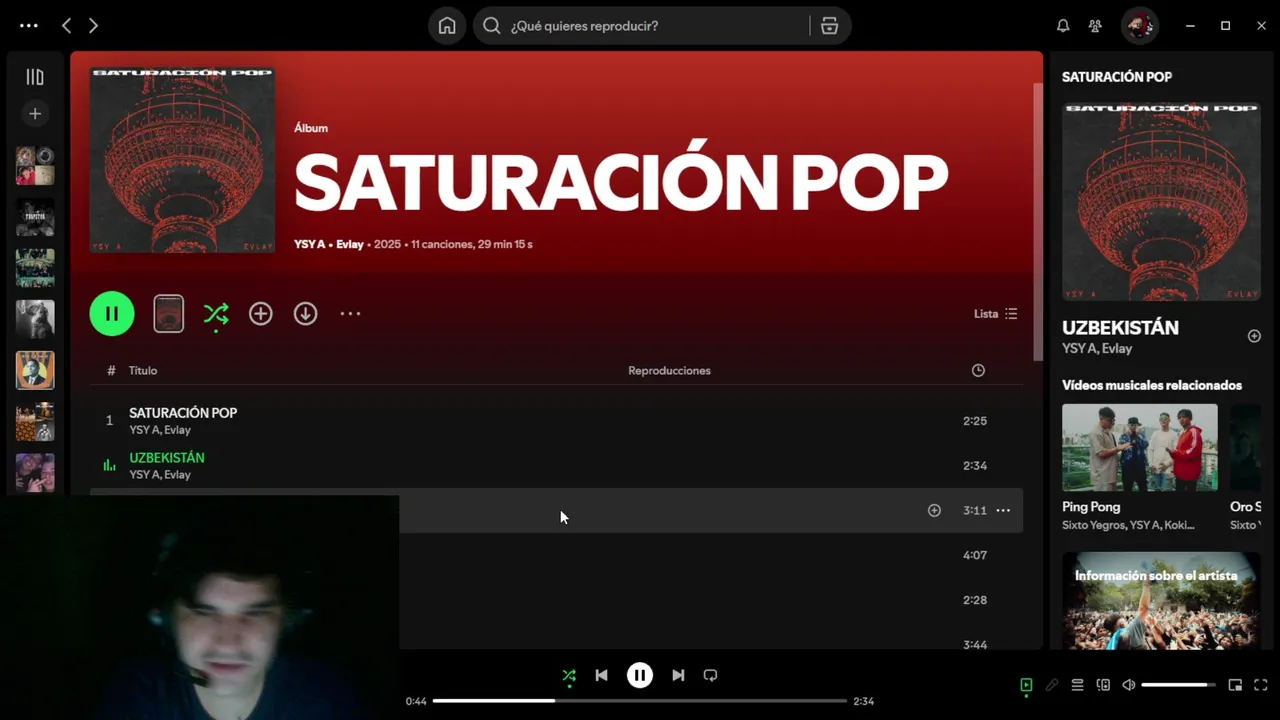Open the miniplayer icon
This screenshot has width=1280, height=720.
tap(1235, 685)
